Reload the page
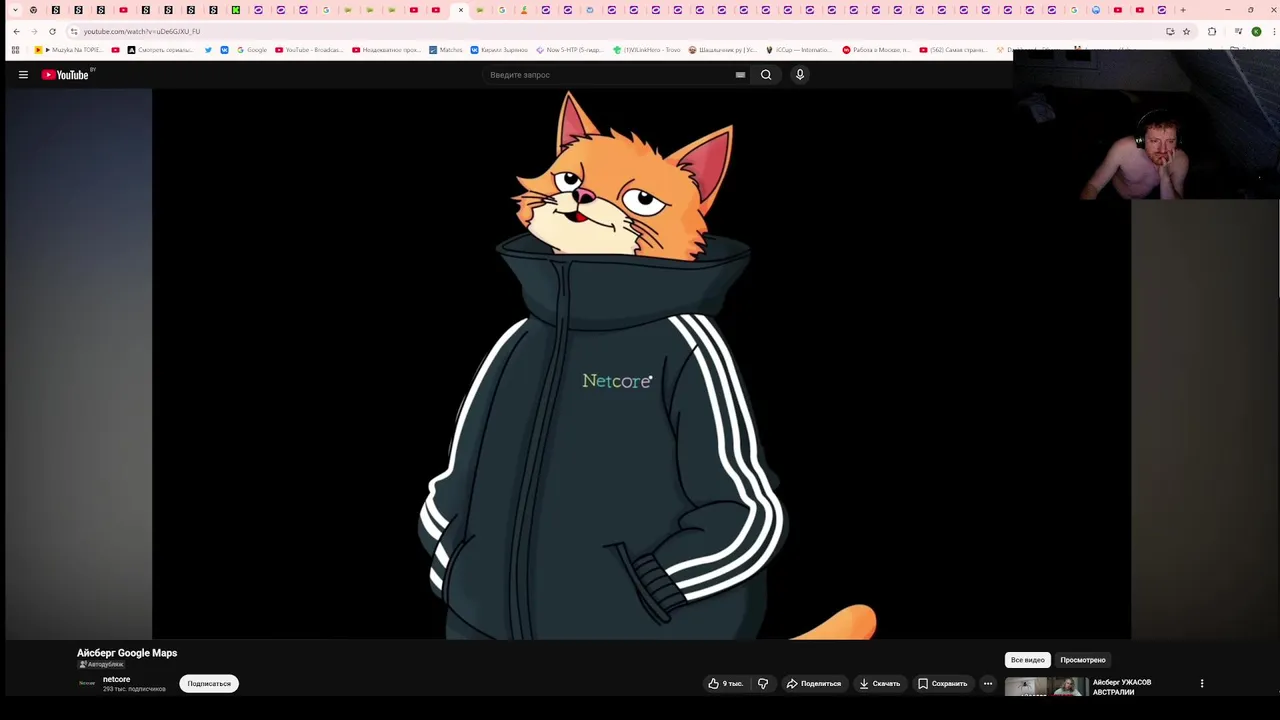This screenshot has height=720, width=1280. [52, 31]
